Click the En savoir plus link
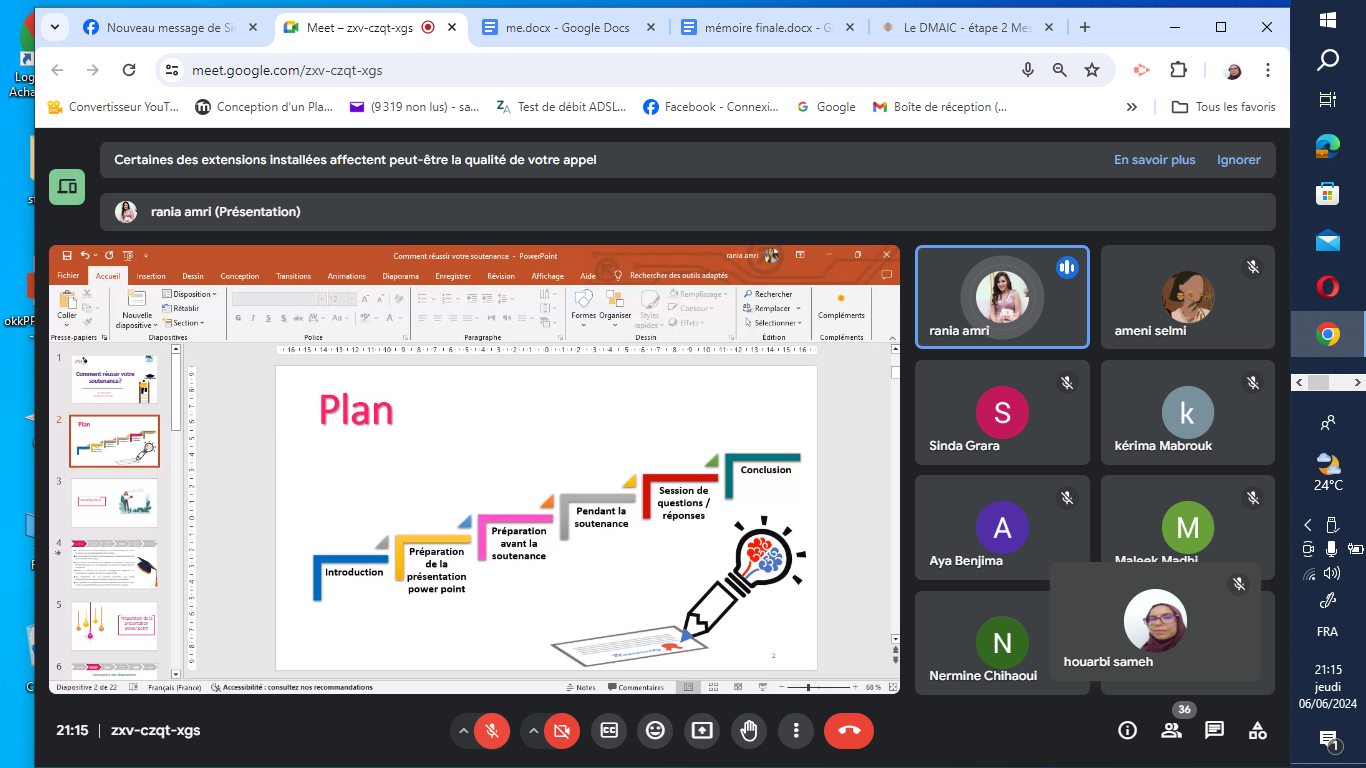Image resolution: width=1366 pixels, height=768 pixels. pyautogui.click(x=1154, y=160)
